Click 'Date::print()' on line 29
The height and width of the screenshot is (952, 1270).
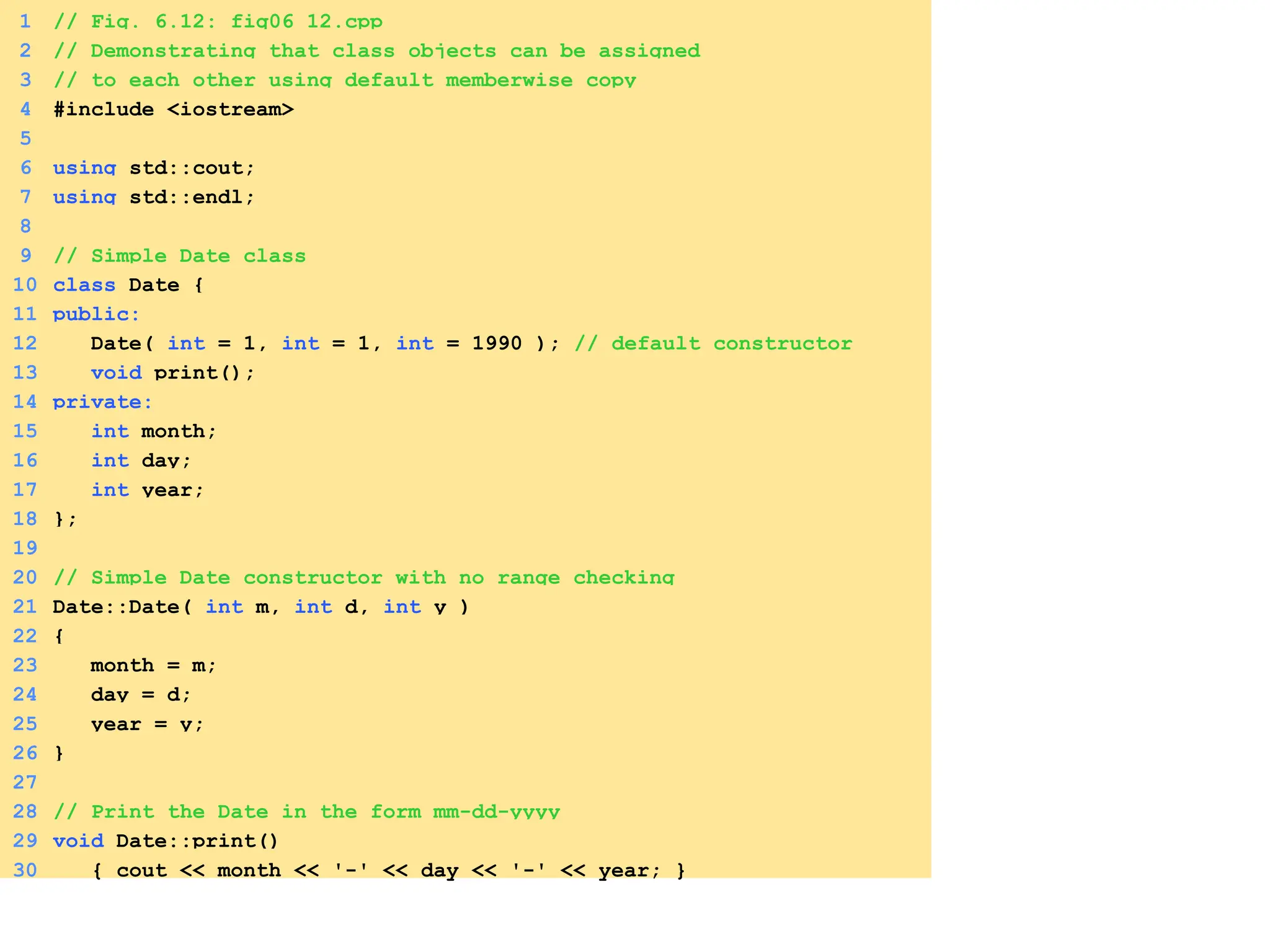point(197,841)
